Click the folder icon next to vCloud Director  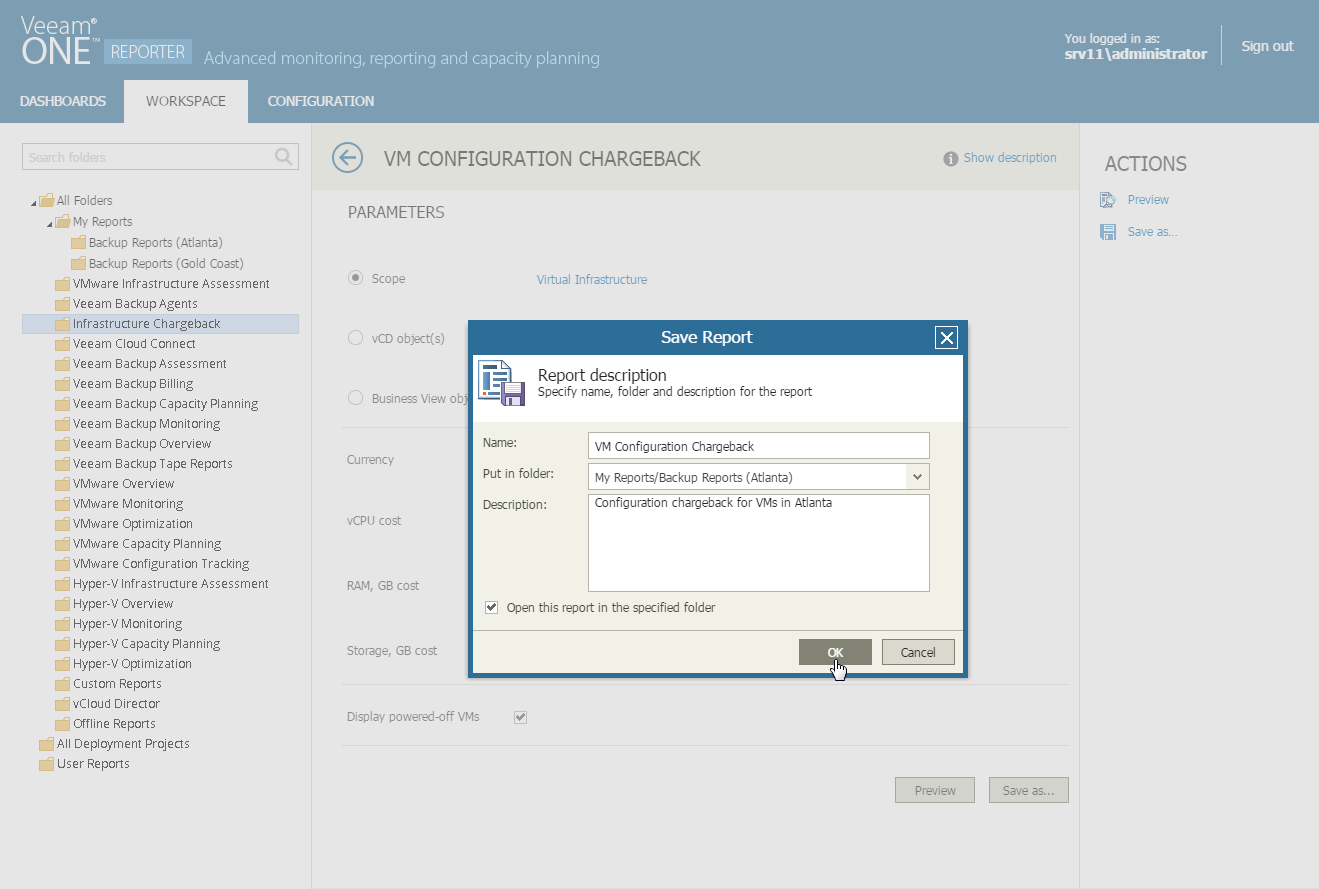[x=63, y=704]
